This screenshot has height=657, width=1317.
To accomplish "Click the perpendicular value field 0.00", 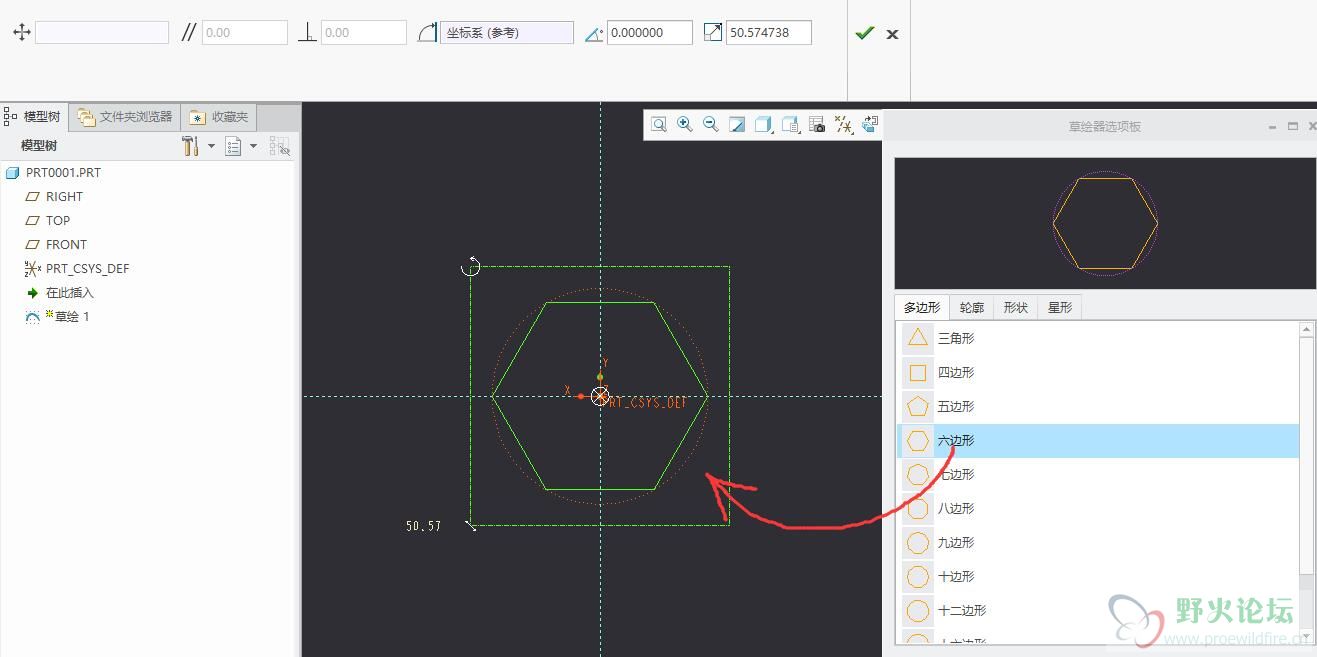I will (x=364, y=33).
